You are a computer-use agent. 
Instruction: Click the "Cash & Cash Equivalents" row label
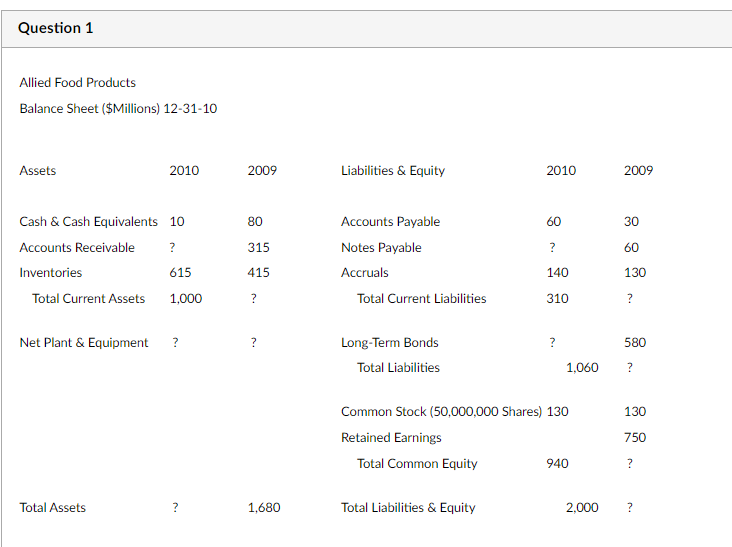pos(88,222)
